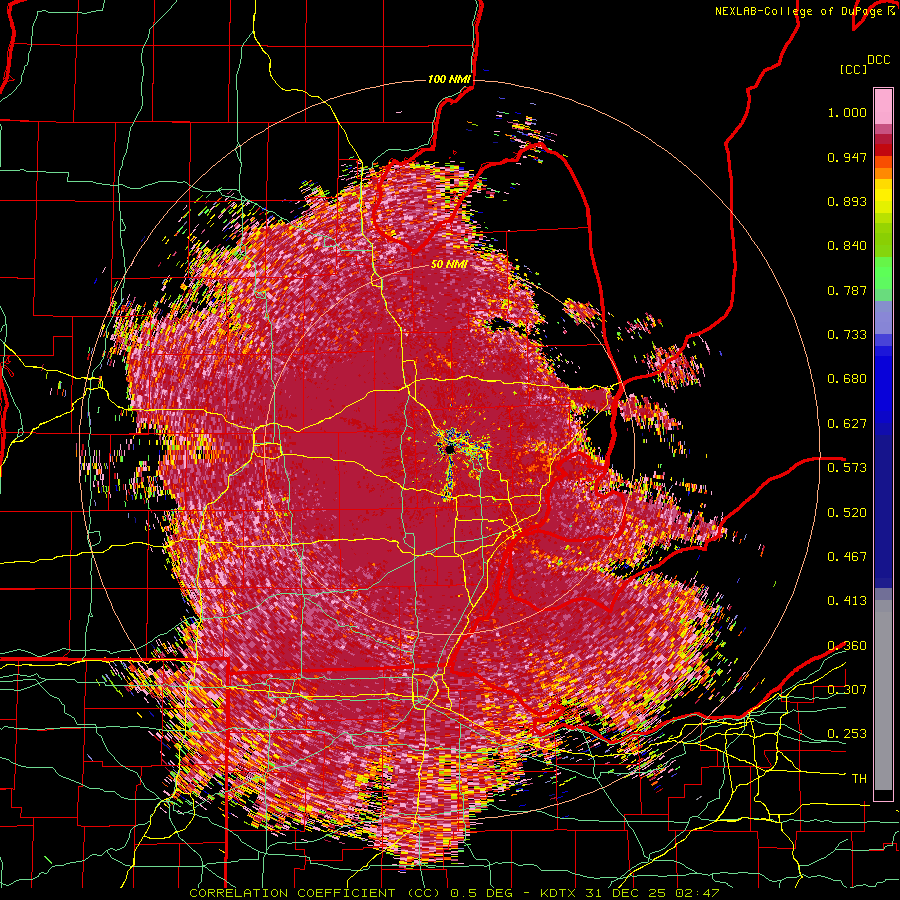This screenshot has width=900, height=900.
Task: Pick the yellow segment of the color bar
Action: (883, 196)
